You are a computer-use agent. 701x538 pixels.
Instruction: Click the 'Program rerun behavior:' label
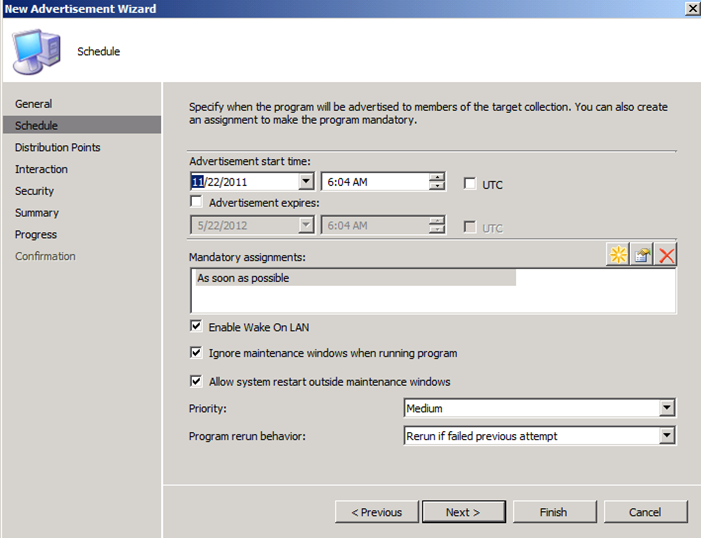pos(247,436)
